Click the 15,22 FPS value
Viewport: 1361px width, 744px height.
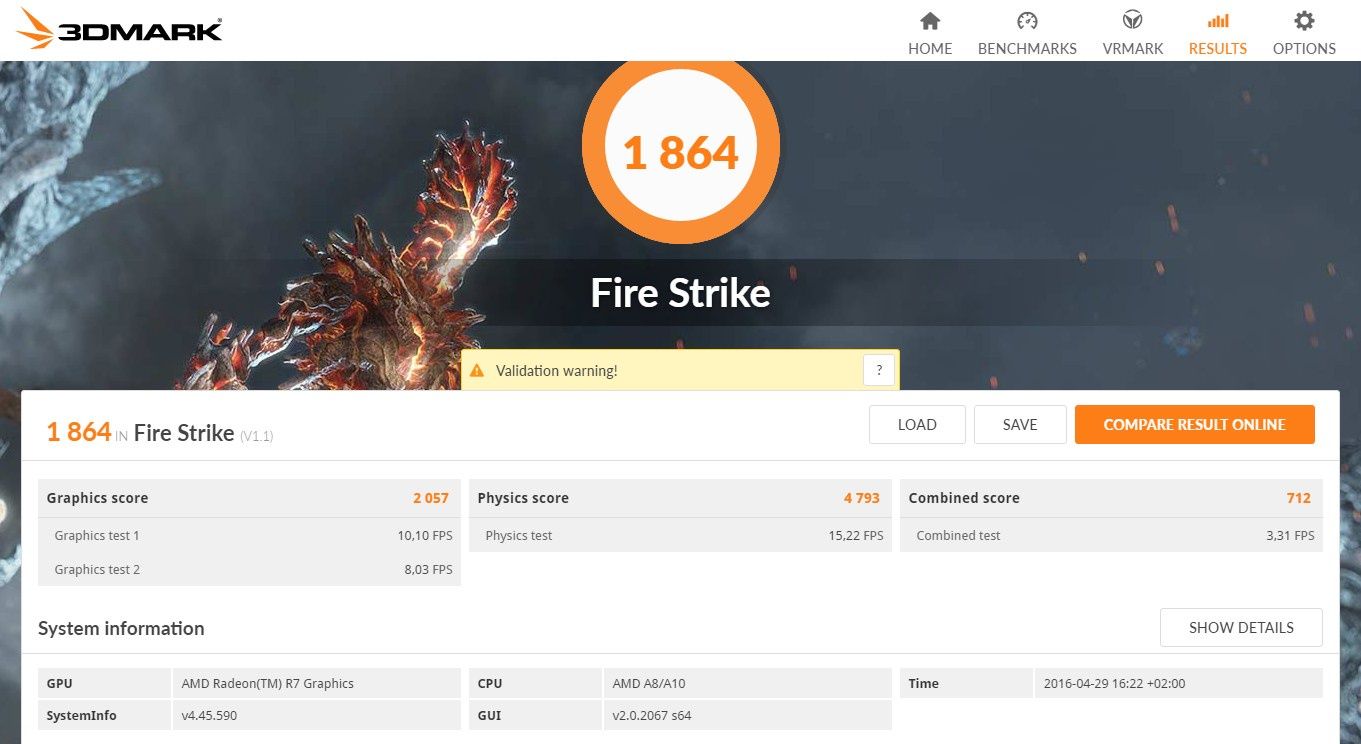point(856,536)
